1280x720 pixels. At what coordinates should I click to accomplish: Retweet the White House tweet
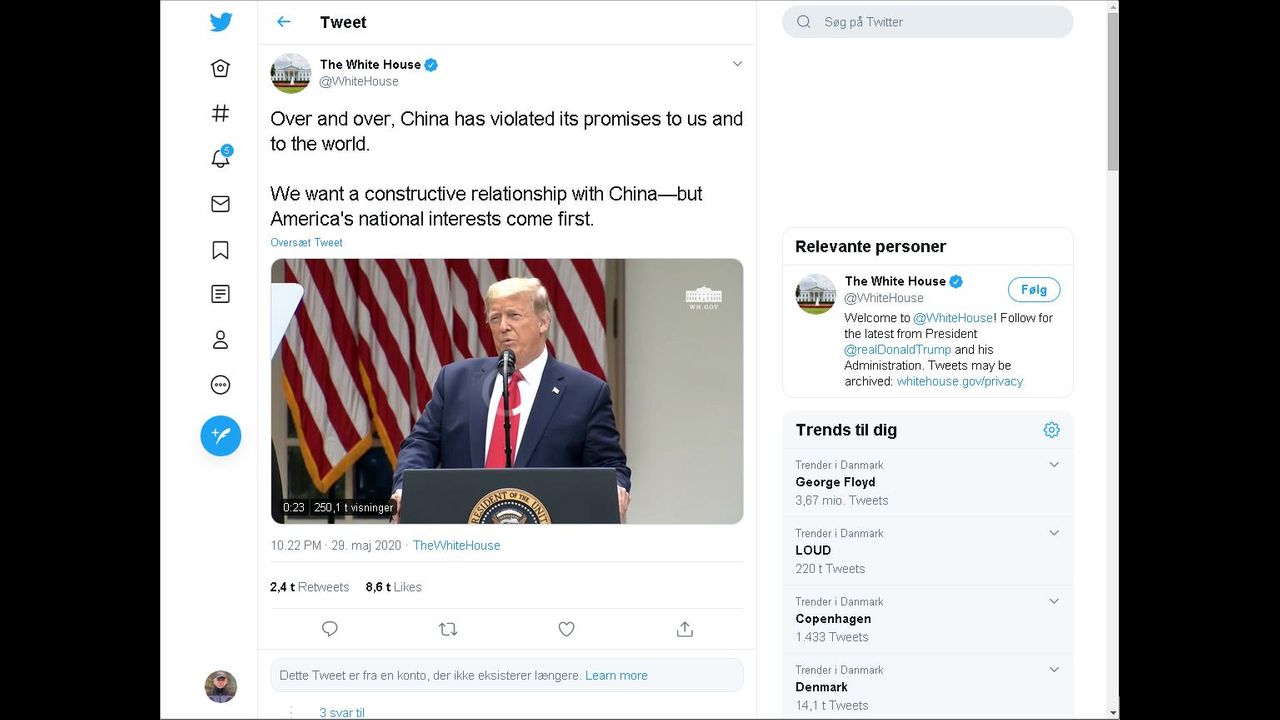click(448, 629)
